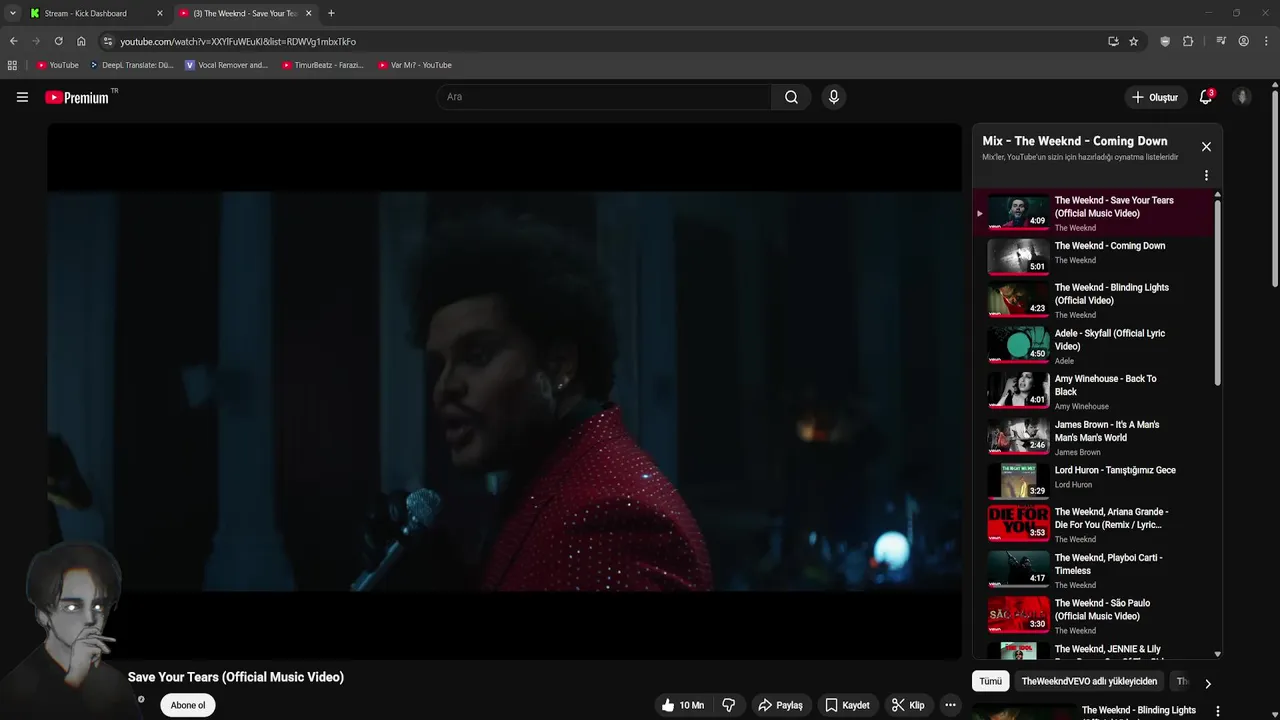Play Amy Winehouse - Back To Black

point(1093,392)
